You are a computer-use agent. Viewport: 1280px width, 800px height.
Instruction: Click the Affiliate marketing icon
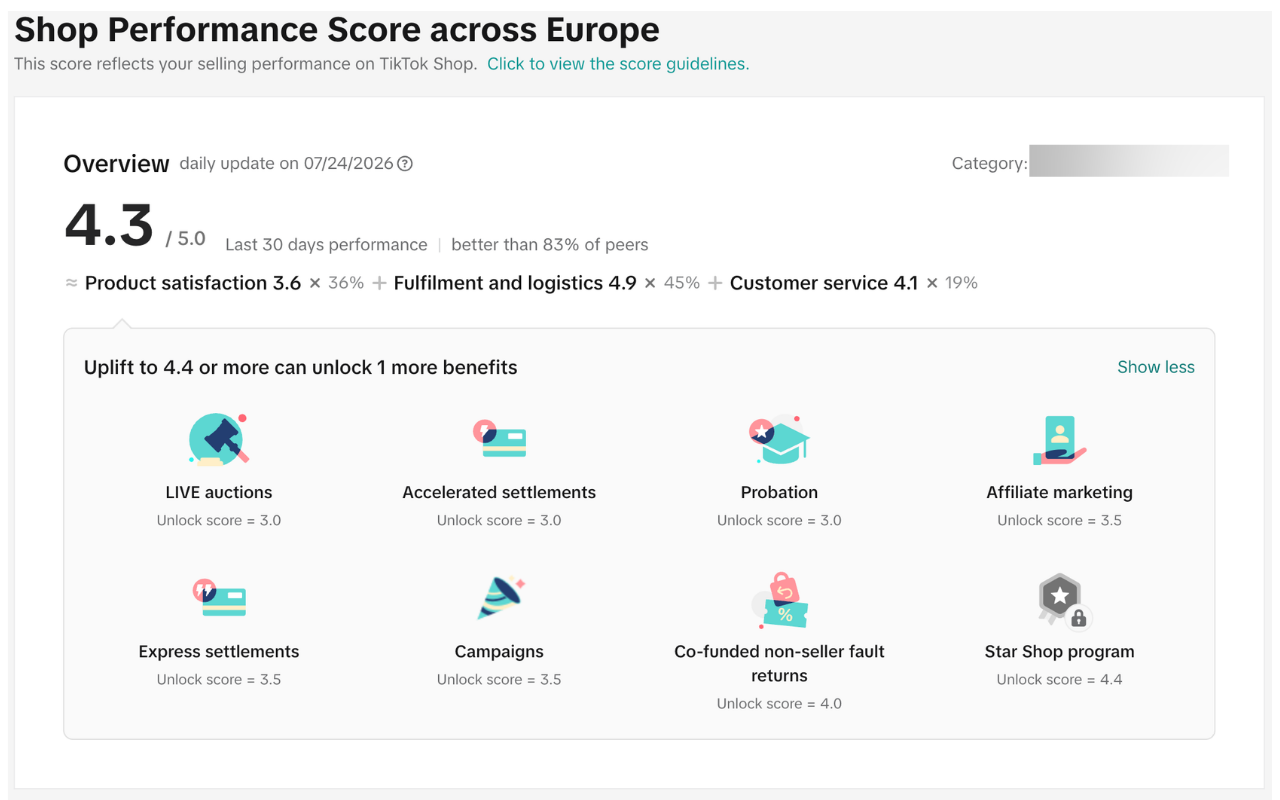pos(1059,440)
